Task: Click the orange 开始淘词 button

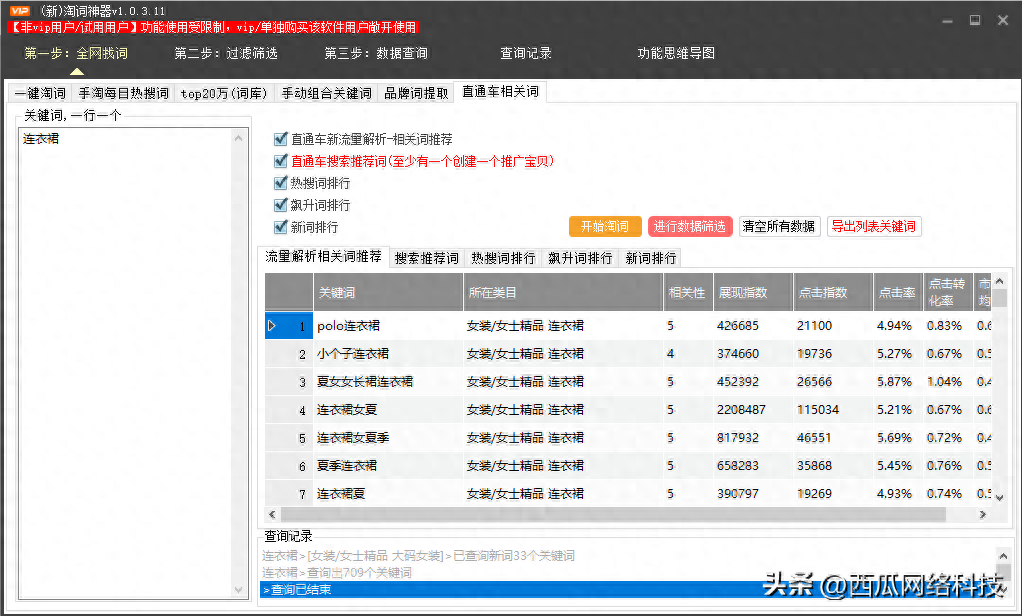Action: (x=604, y=227)
